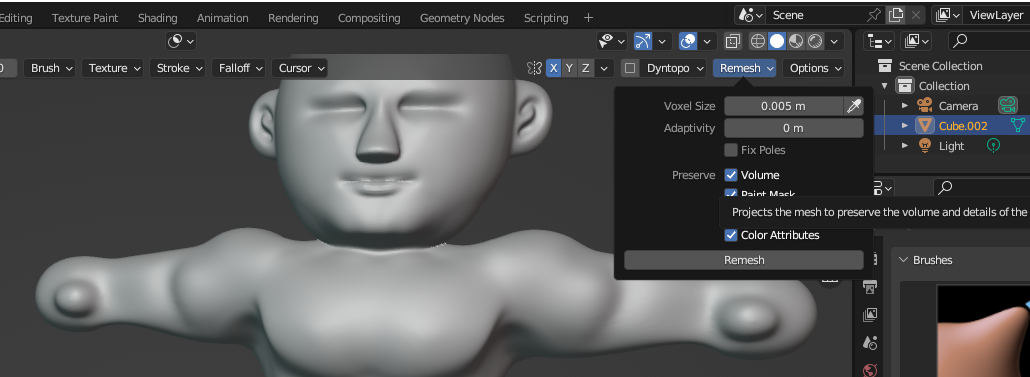The width and height of the screenshot is (1030, 377).
Task: Click the Remesh button in popover
Action: (x=744, y=260)
